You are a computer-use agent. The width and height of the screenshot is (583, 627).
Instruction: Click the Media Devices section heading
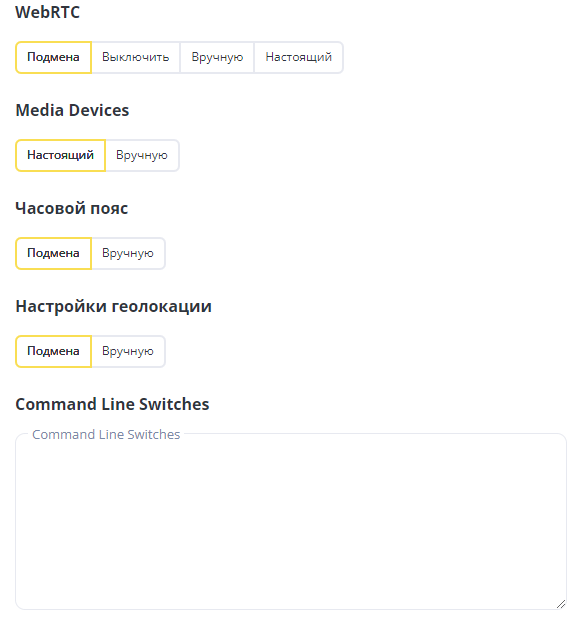(72, 110)
